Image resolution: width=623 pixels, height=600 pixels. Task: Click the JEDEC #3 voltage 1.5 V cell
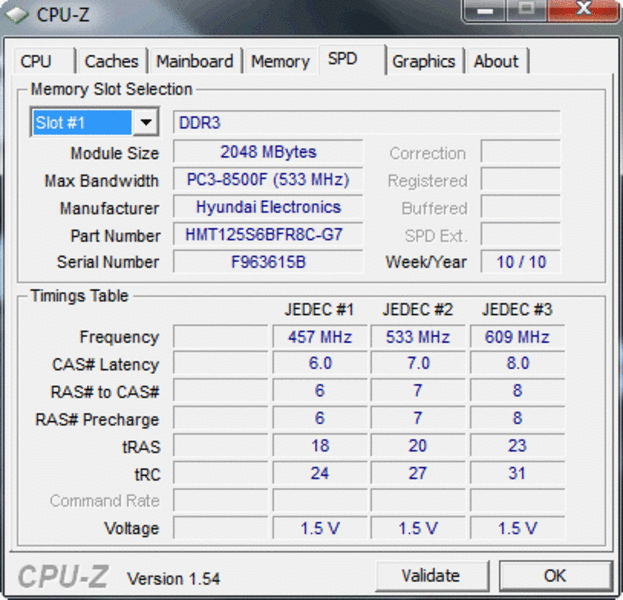(517, 528)
